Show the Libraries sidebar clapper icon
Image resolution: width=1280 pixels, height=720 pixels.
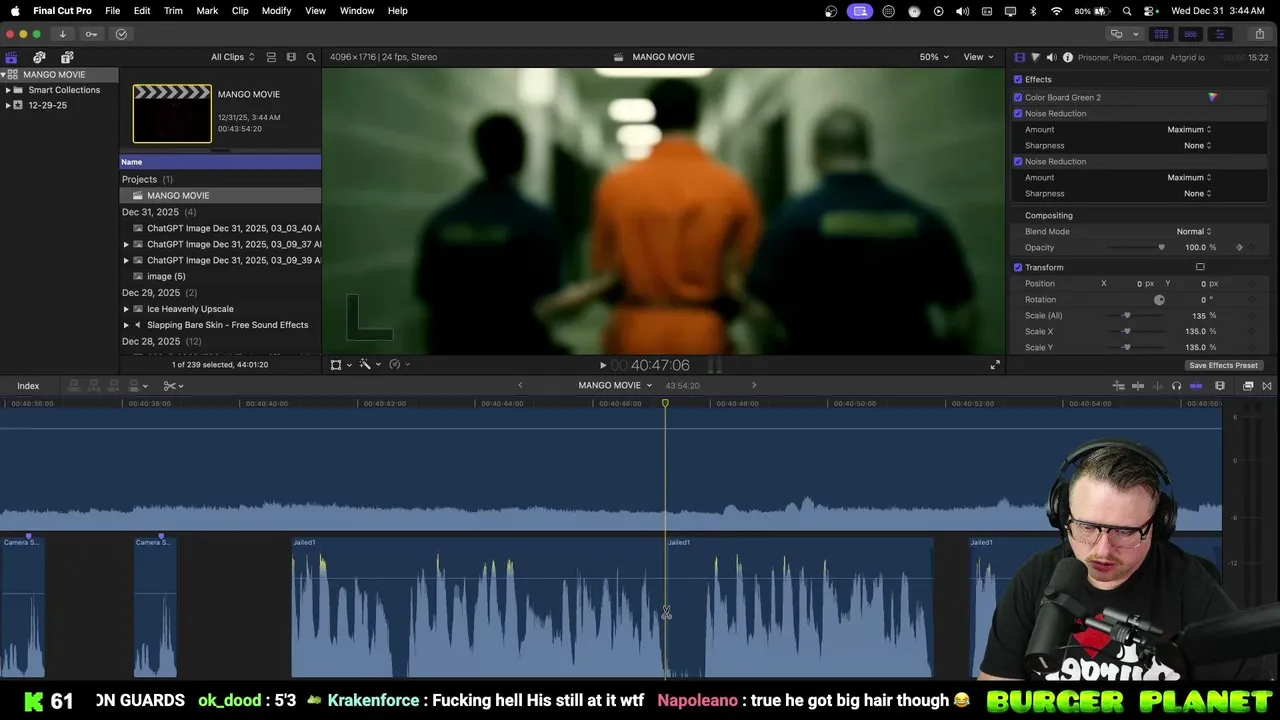(x=11, y=57)
